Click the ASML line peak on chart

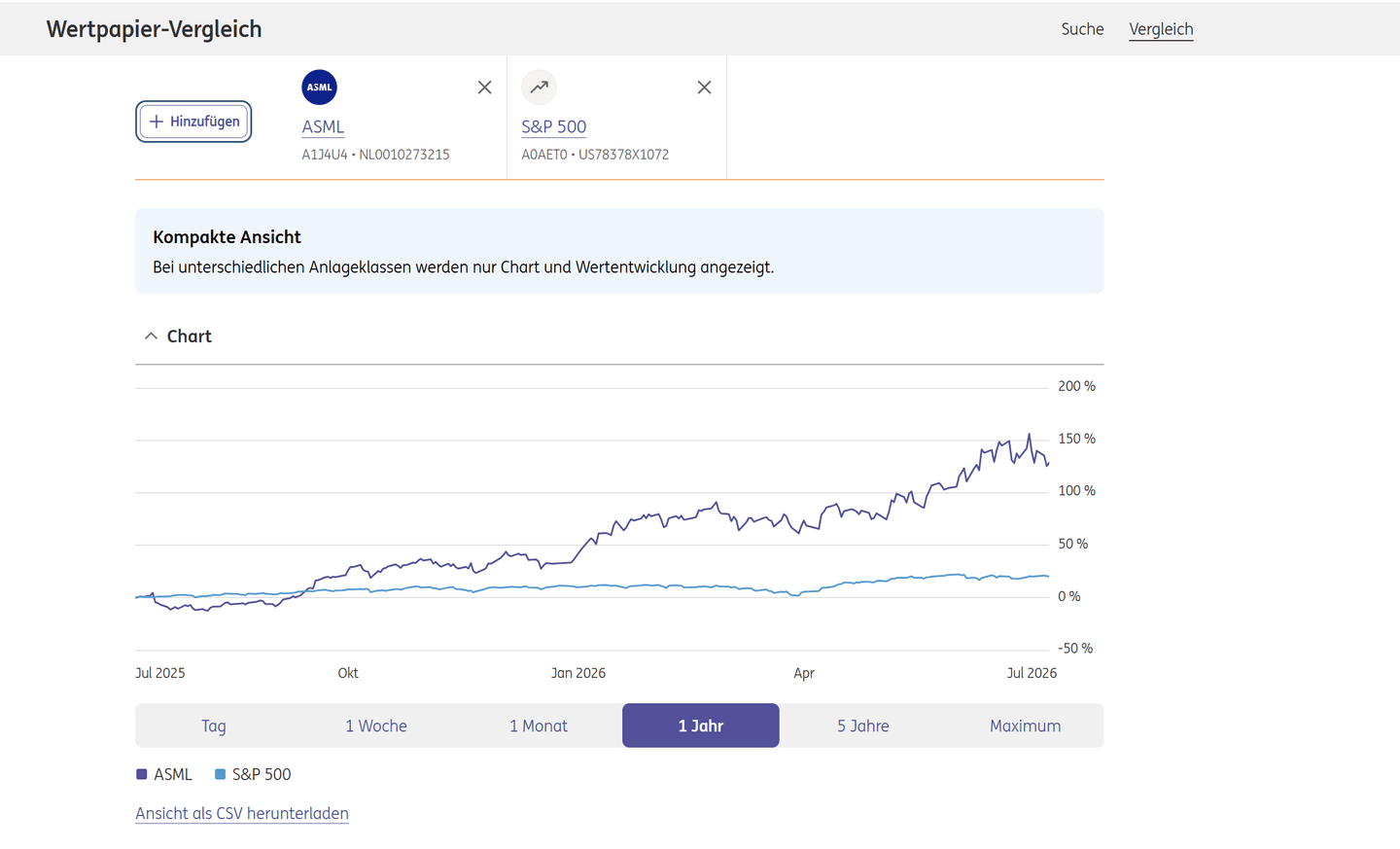point(1030,436)
